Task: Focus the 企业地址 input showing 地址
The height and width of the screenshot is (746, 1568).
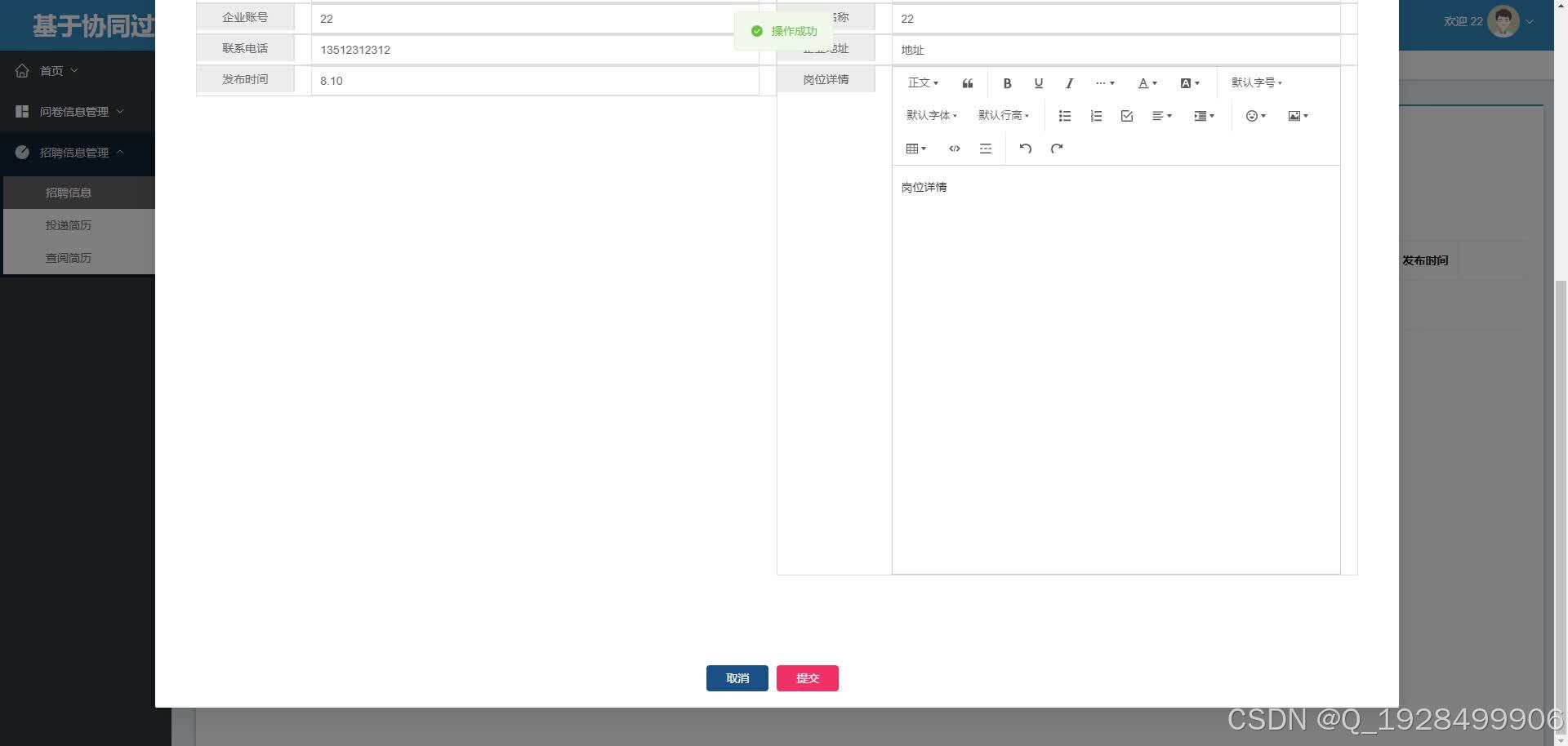Action: 1116,50
